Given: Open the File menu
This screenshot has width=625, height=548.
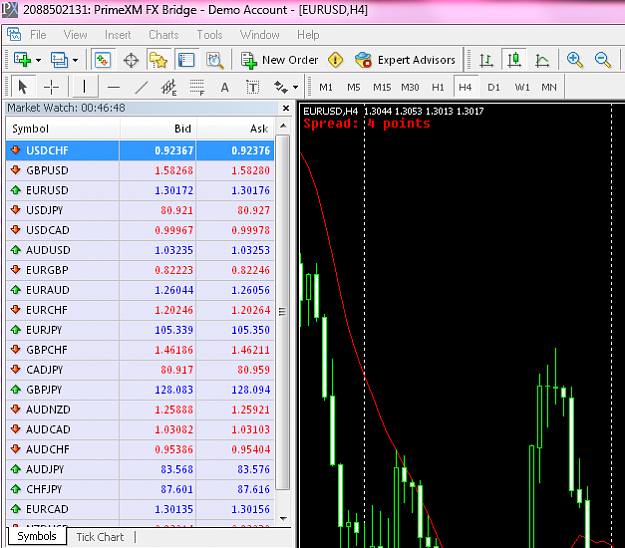Looking at the screenshot, I should pos(38,35).
